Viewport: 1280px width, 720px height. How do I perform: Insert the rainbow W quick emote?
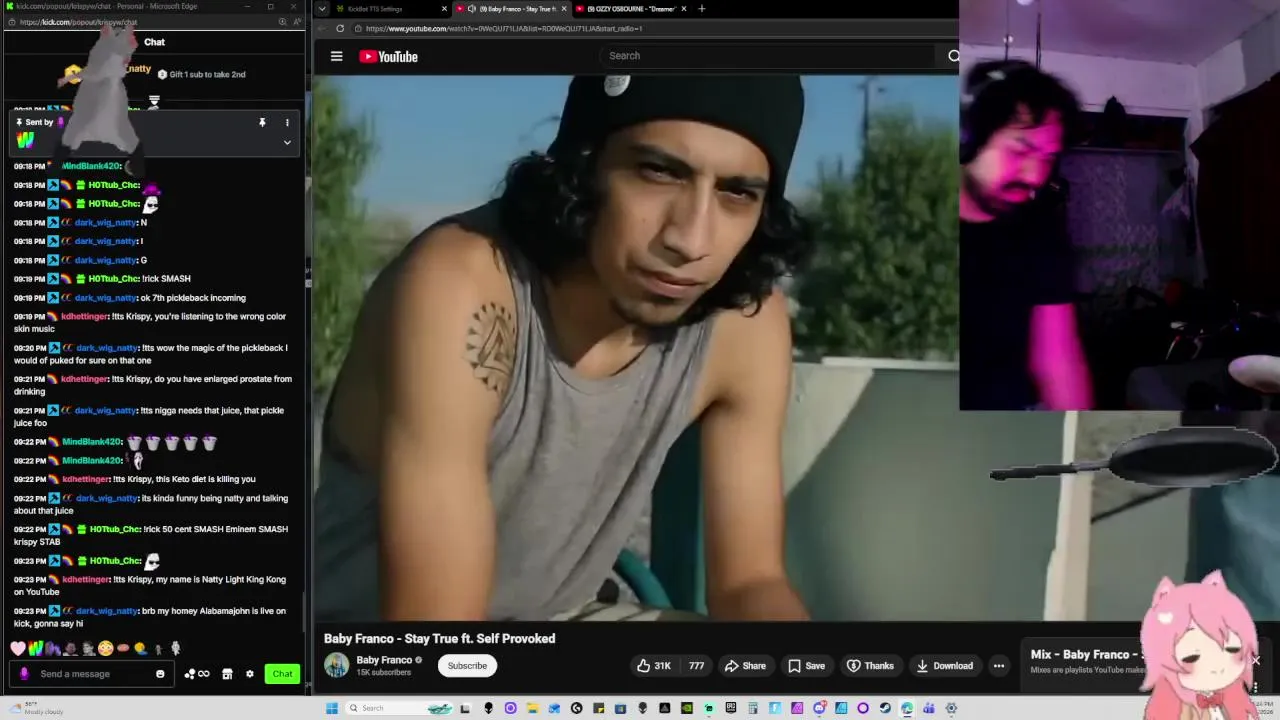point(35,649)
